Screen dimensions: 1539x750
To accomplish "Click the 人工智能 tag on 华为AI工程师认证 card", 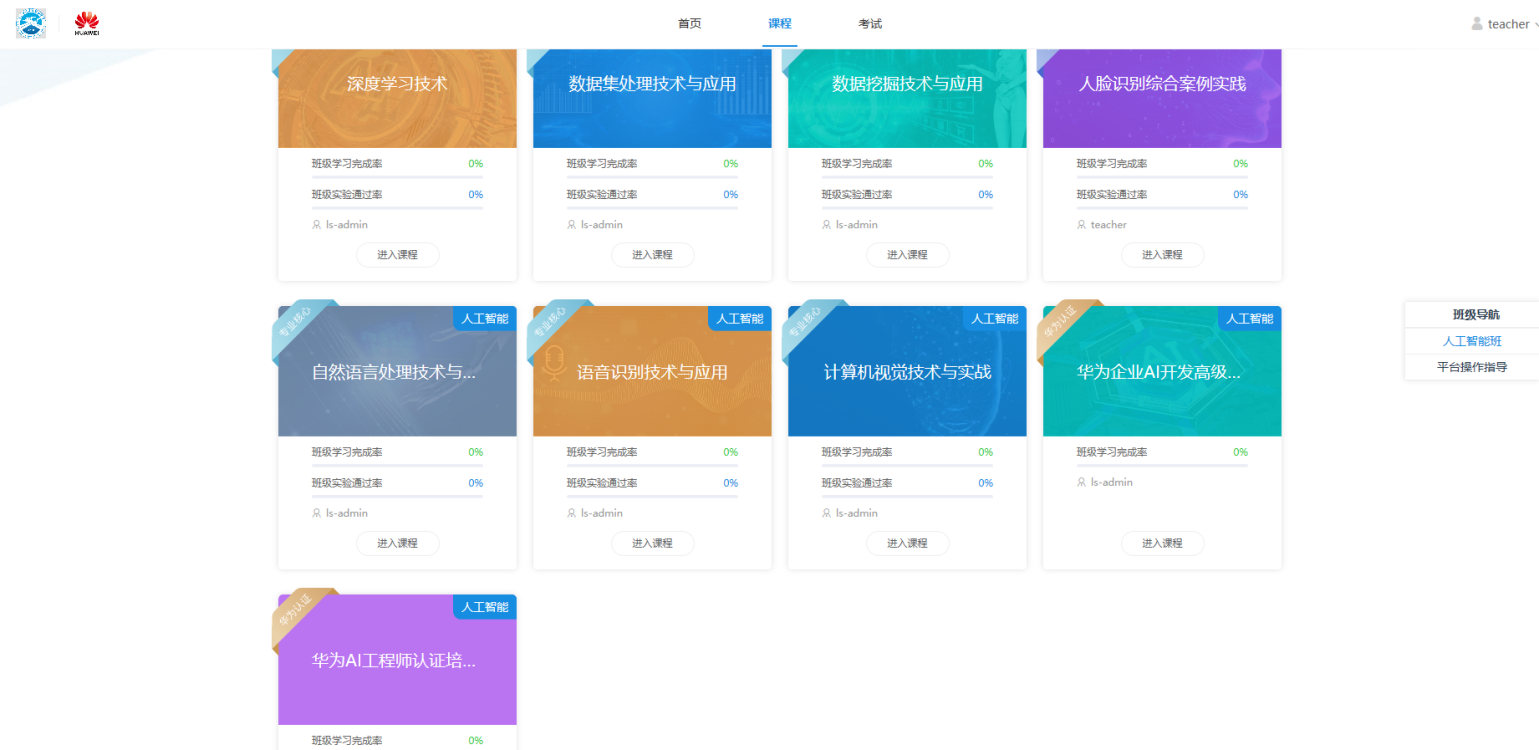I will click(485, 607).
